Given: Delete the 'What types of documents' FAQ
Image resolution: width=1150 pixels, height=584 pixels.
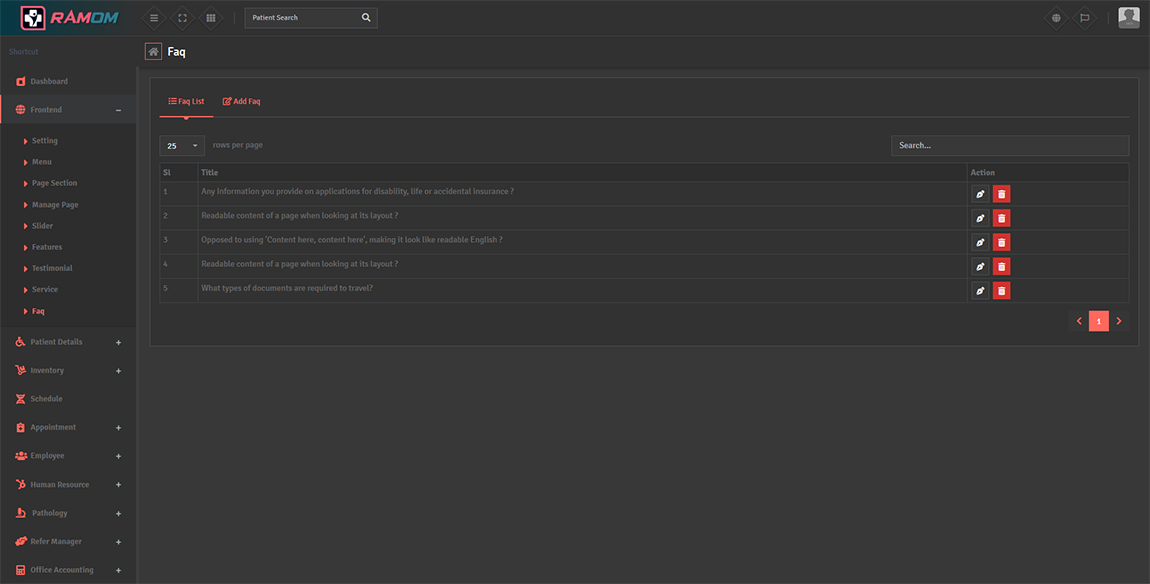Looking at the screenshot, I should tap(1001, 290).
